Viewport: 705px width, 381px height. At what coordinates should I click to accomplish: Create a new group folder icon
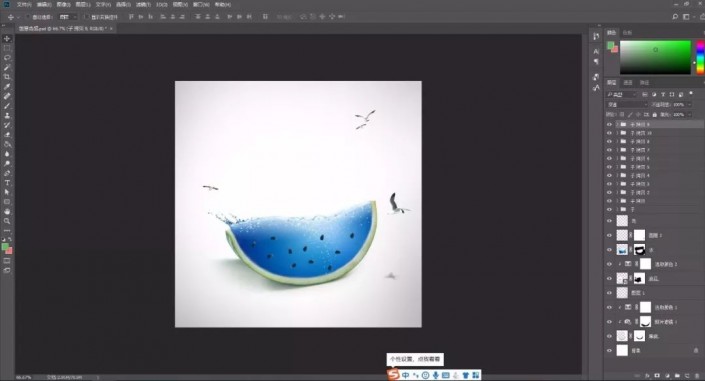click(x=677, y=375)
